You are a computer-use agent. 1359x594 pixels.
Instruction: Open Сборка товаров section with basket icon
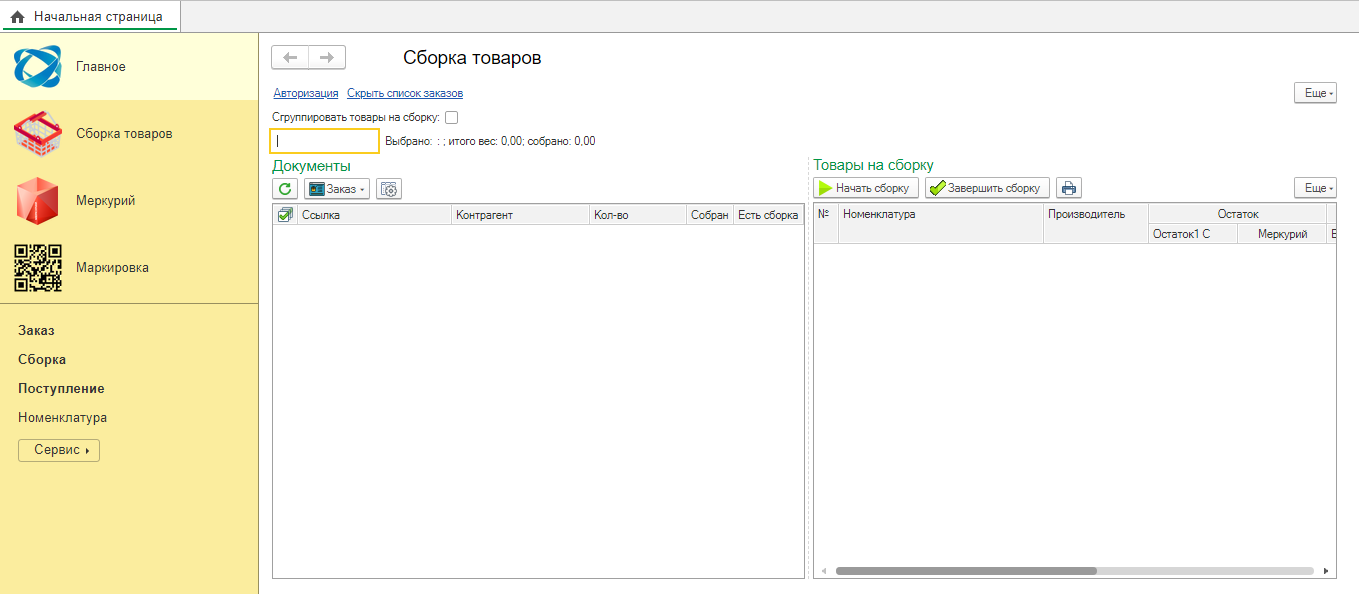[129, 134]
